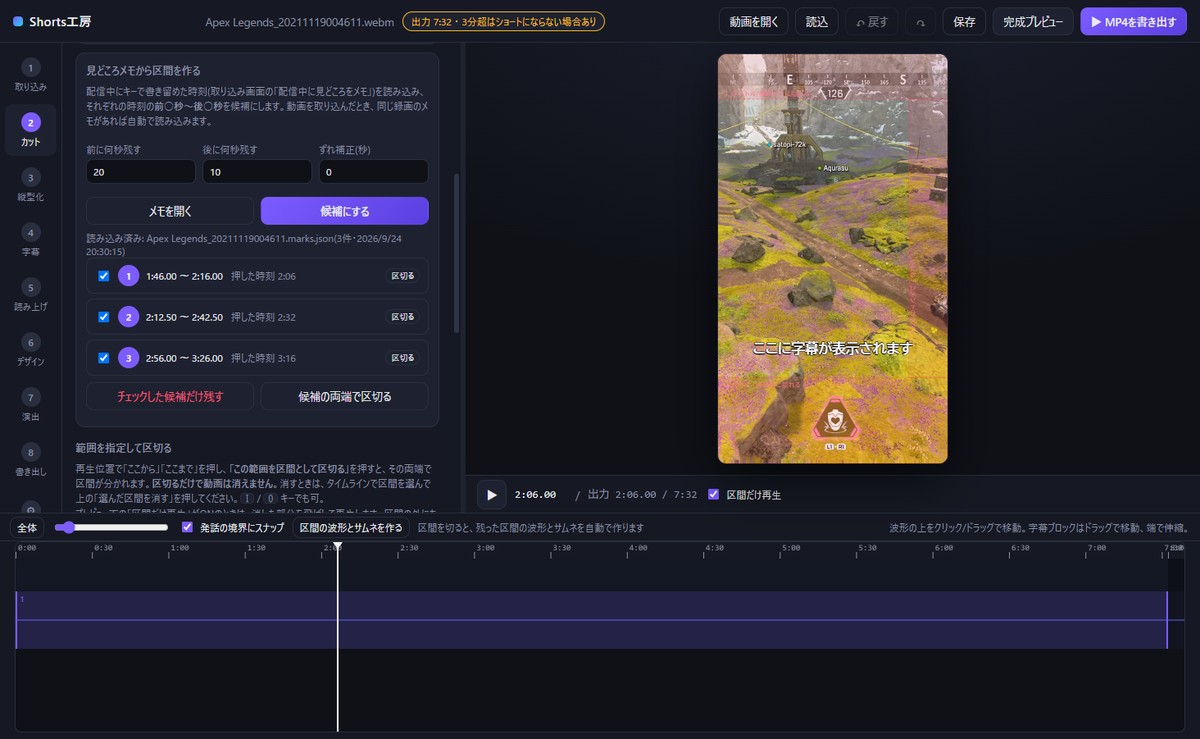1200x739 pixels.
Task: Go to step 3 縦型化
Action: 30,185
